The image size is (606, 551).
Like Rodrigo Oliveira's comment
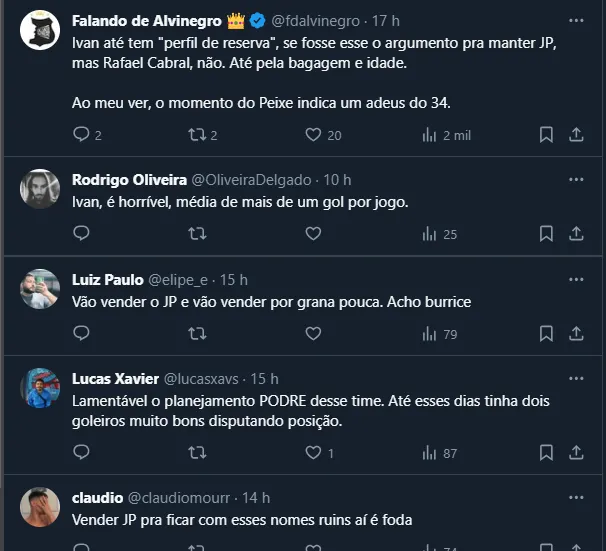click(313, 233)
